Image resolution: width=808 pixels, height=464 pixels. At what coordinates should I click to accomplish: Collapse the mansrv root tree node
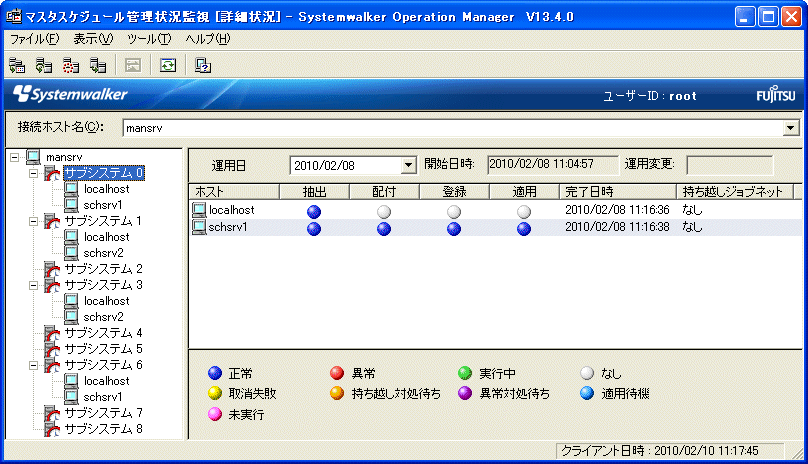click(14, 157)
